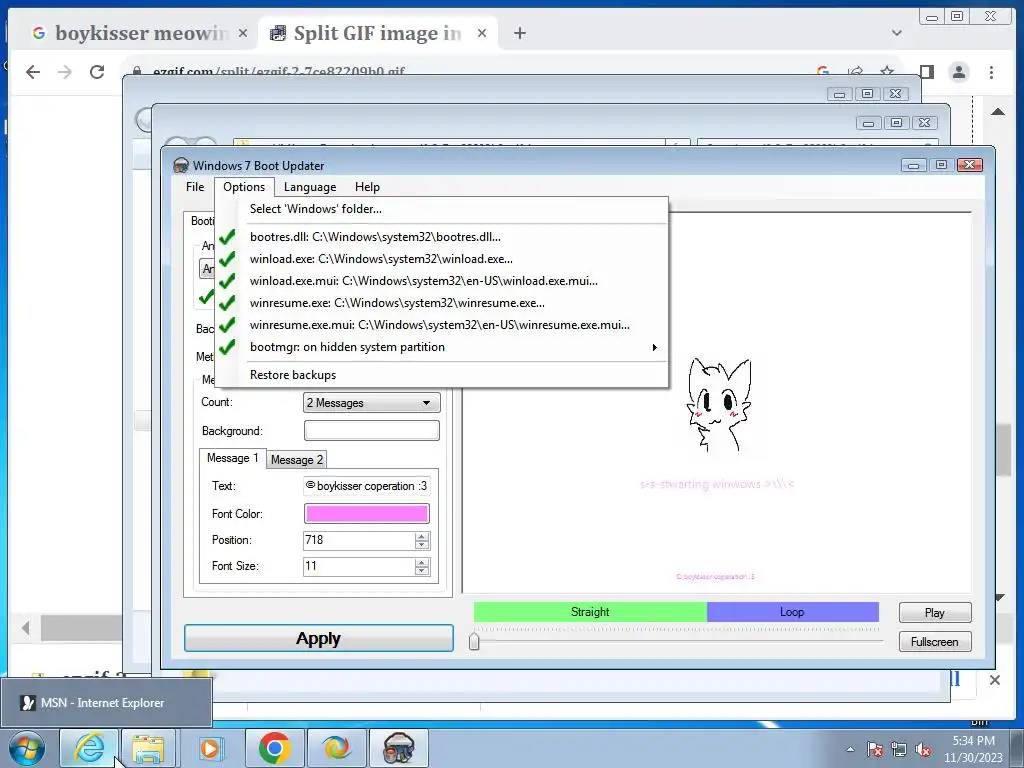This screenshot has height=768, width=1024.
Task: Open the Windows Start orb
Action: coord(26,748)
